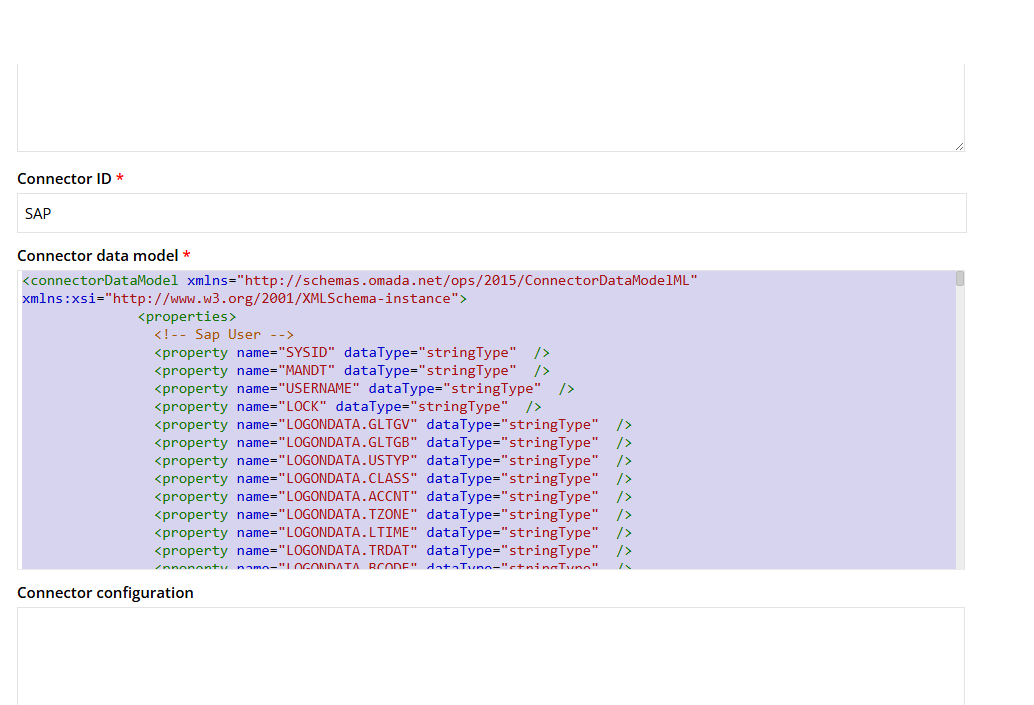Click the resize handle of the top text area
The height and width of the screenshot is (705, 1034).
tap(959, 146)
